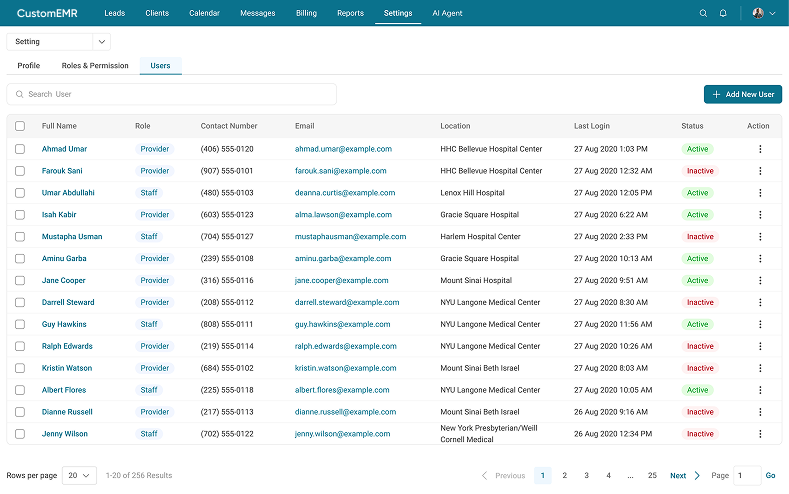Image resolution: width=789 pixels, height=494 pixels.
Task: Open row actions for Mustapha Usman
Action: click(x=760, y=237)
